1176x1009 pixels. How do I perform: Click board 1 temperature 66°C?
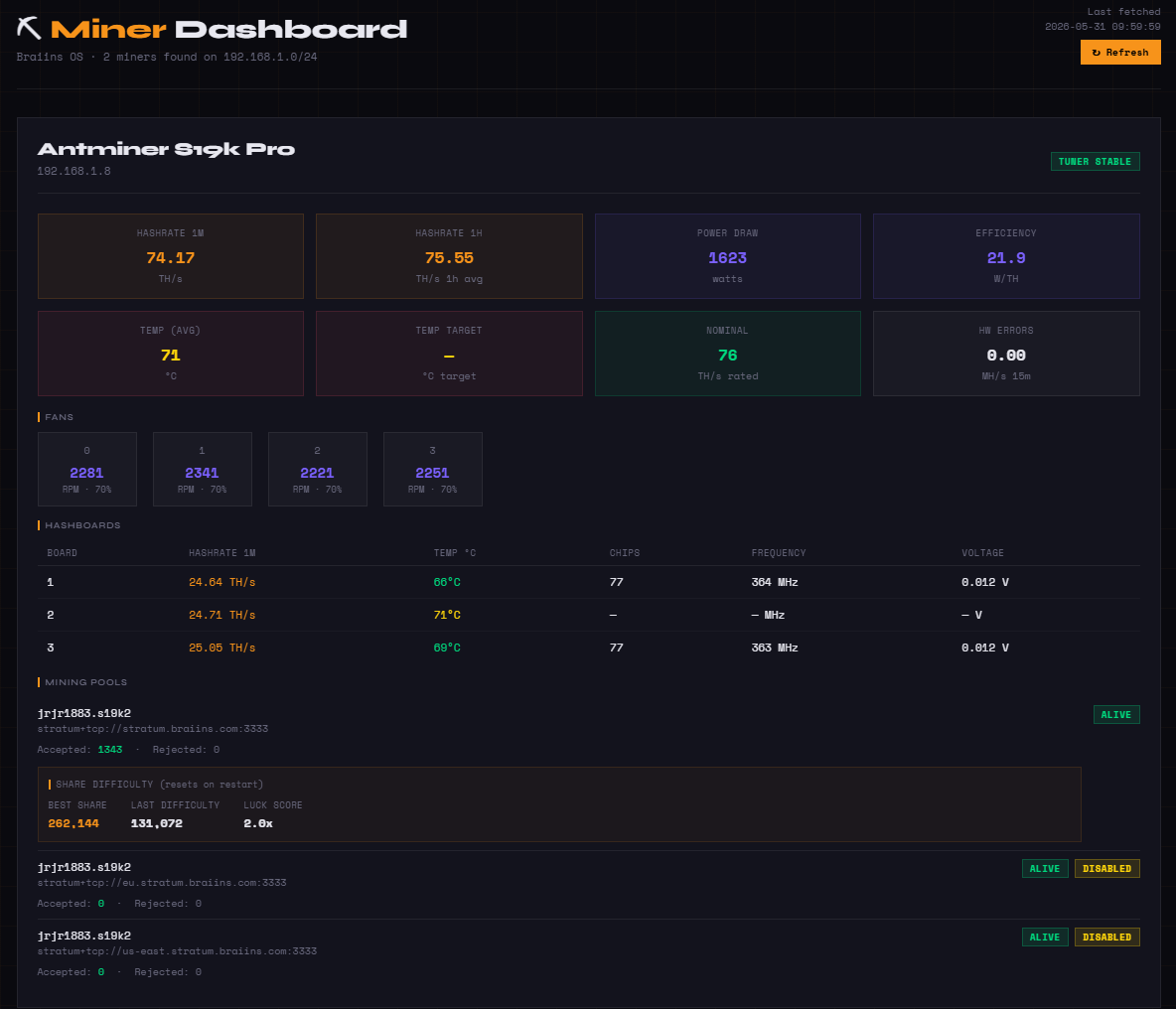(x=447, y=583)
